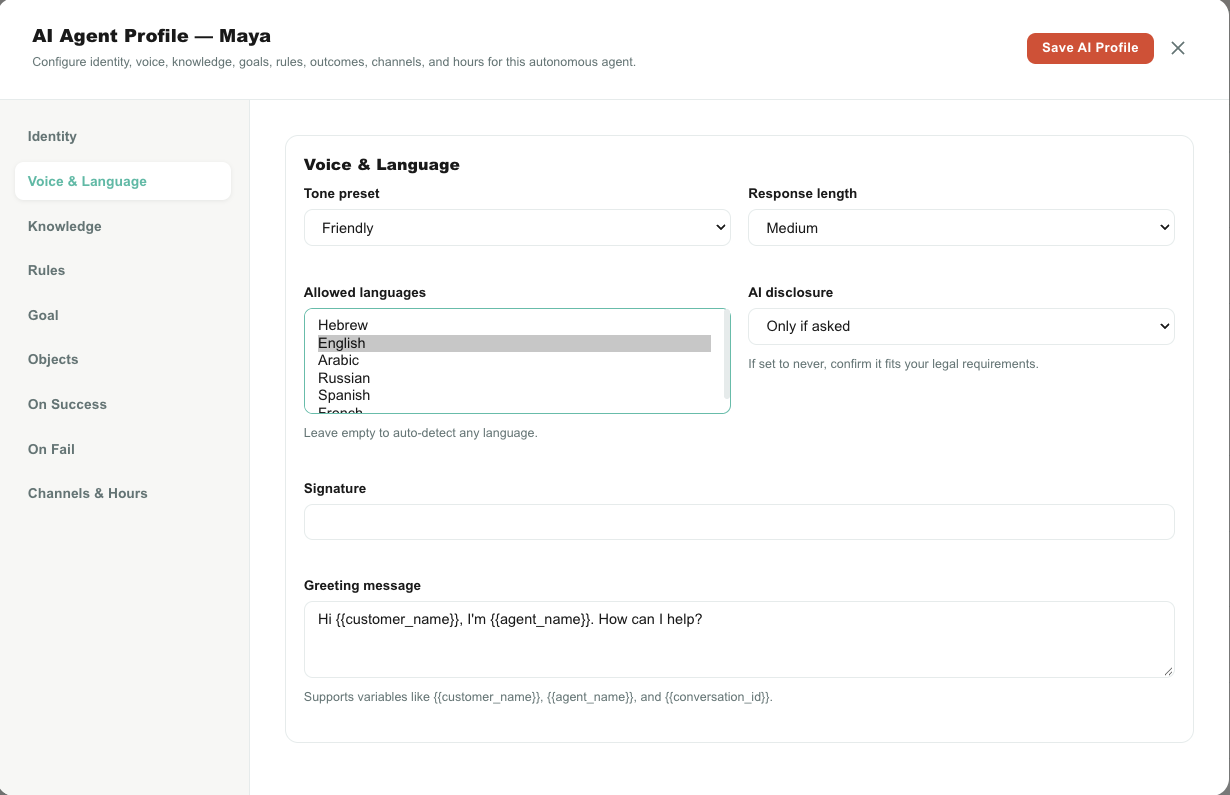The image size is (1230, 795).
Task: Go to the Knowledge section
Action: pyautogui.click(x=123, y=226)
